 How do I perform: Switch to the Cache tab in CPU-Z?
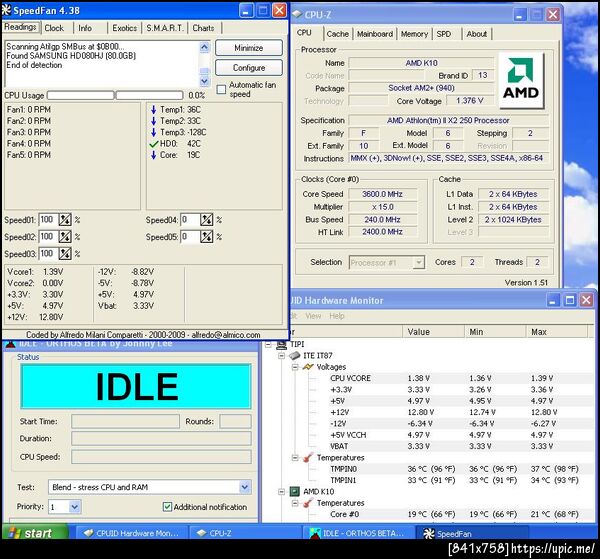point(338,34)
